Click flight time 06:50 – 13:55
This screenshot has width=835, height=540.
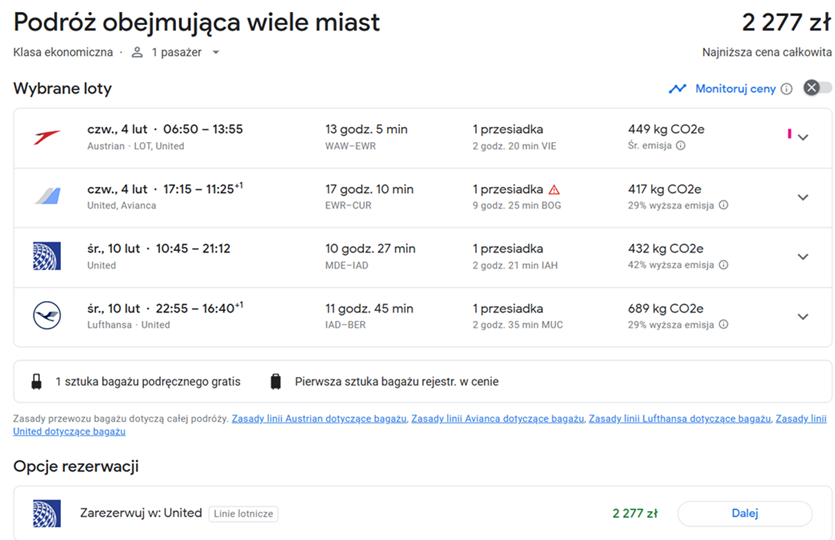(x=203, y=129)
